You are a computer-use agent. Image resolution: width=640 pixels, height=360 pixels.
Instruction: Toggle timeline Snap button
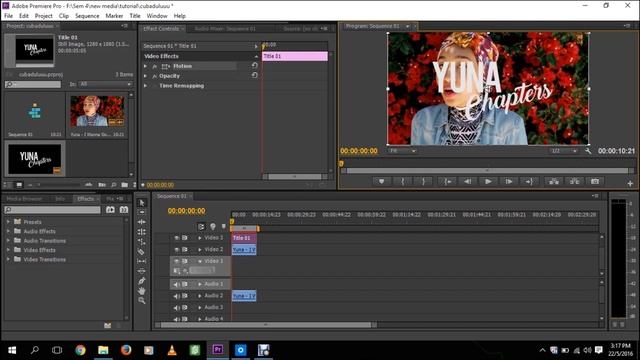tap(201, 227)
